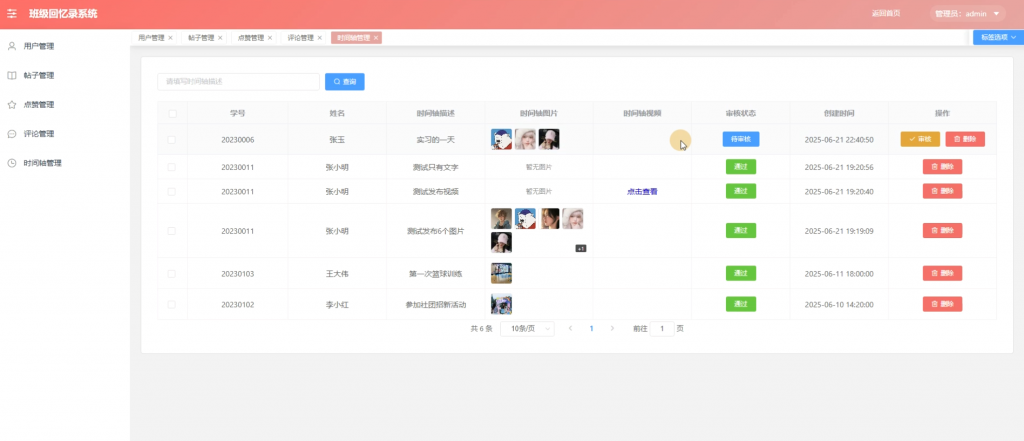Switch to the 点赞管理 tab
Image resolution: width=1024 pixels, height=441 pixels.
[251, 38]
